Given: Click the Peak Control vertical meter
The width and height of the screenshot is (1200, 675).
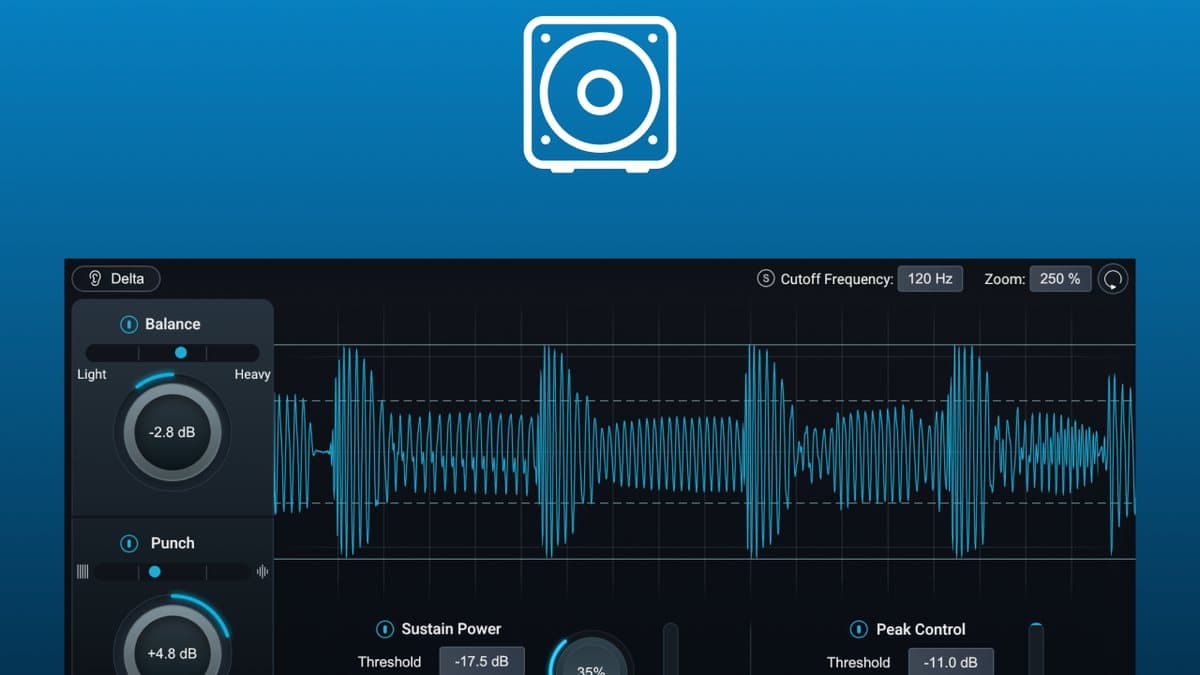Looking at the screenshot, I should click(x=1036, y=649).
